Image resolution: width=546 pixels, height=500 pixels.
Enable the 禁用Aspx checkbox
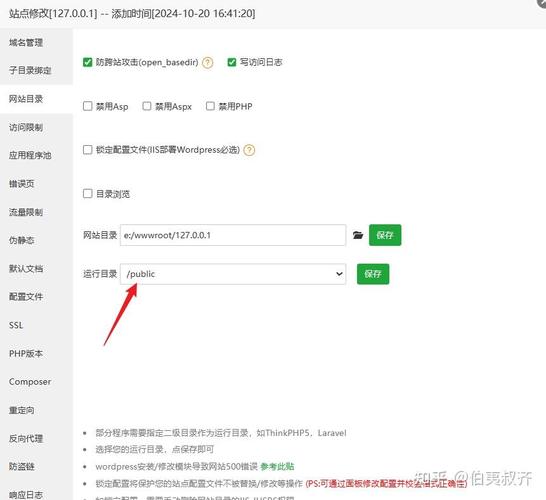click(x=147, y=106)
